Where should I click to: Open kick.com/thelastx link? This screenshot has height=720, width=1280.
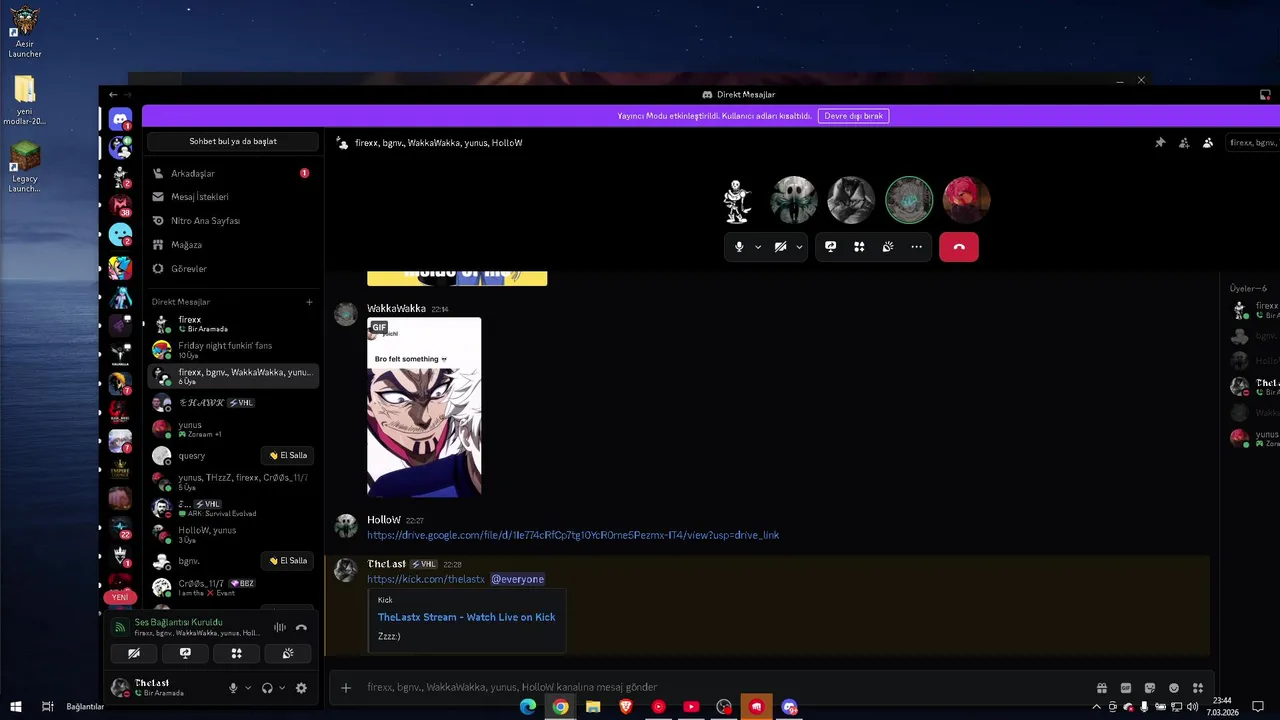[x=426, y=579]
